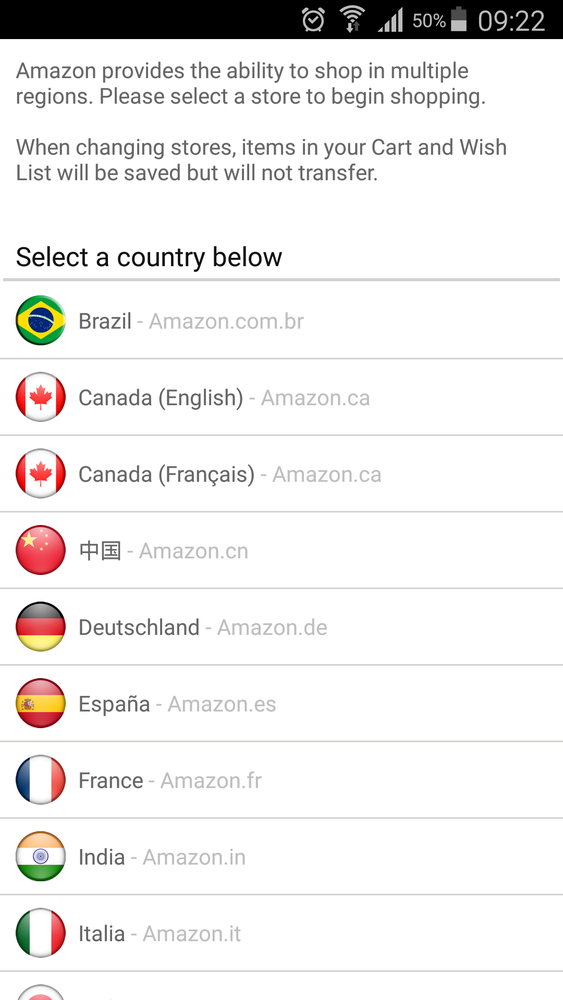Open Amazon.in link for India

(x=194, y=857)
